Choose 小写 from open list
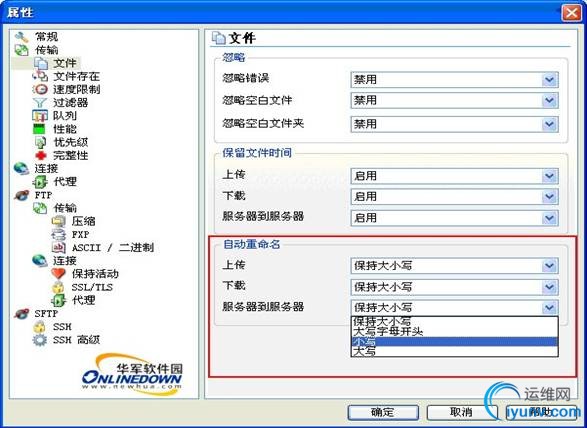 pyautogui.click(x=454, y=342)
